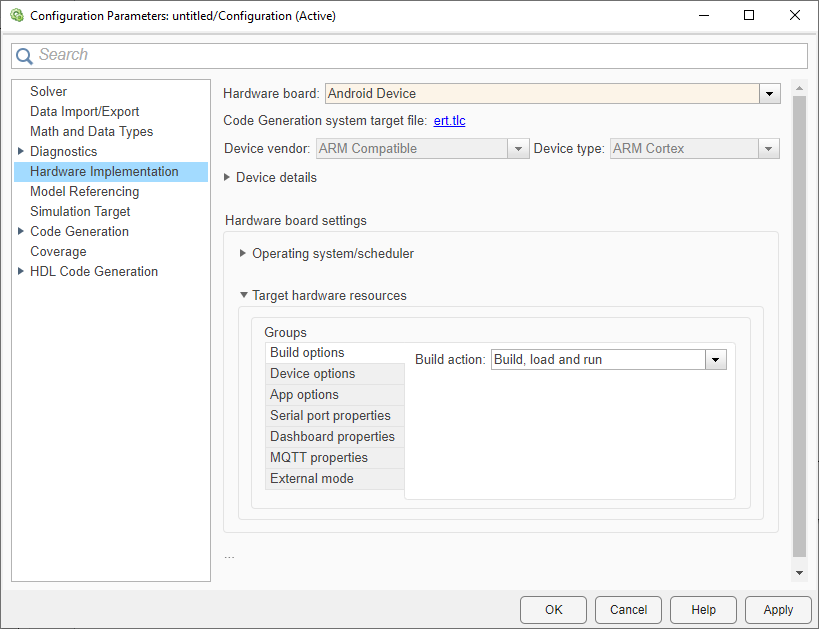Click the search magnifier icon
Viewport: 819px width, 629px height.
pyautogui.click(x=24, y=56)
